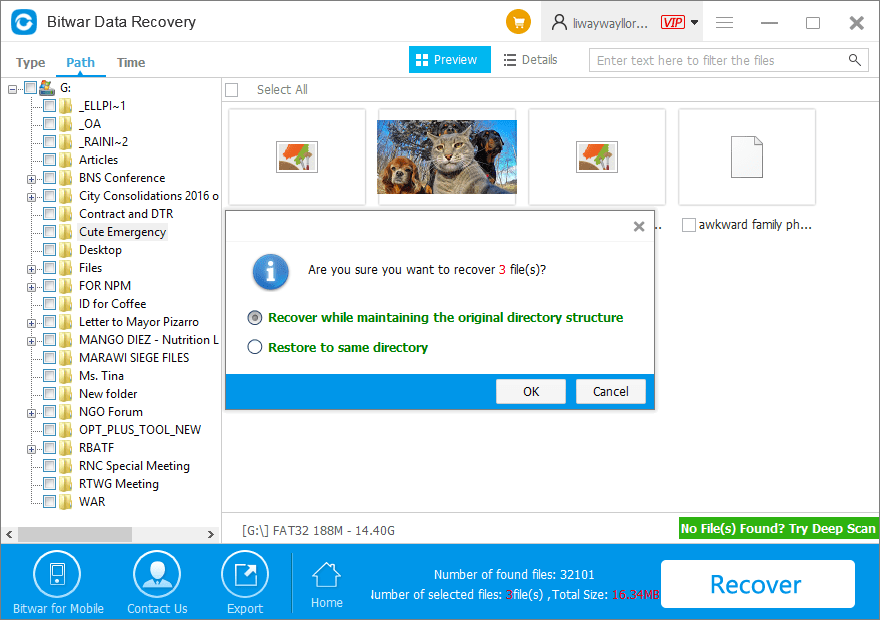This screenshot has height=620, width=880.
Task: Go to Home screen
Action: [x=326, y=584]
